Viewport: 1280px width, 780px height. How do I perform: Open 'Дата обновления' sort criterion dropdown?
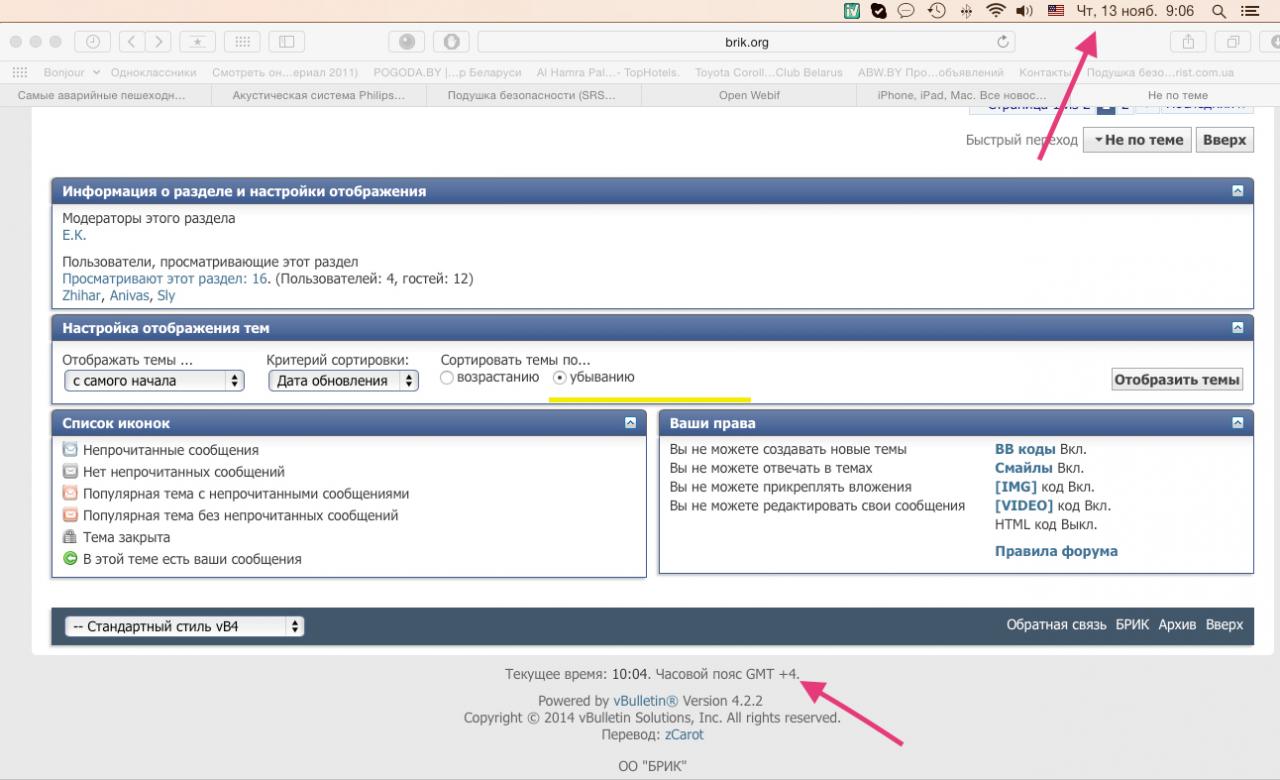(x=343, y=381)
